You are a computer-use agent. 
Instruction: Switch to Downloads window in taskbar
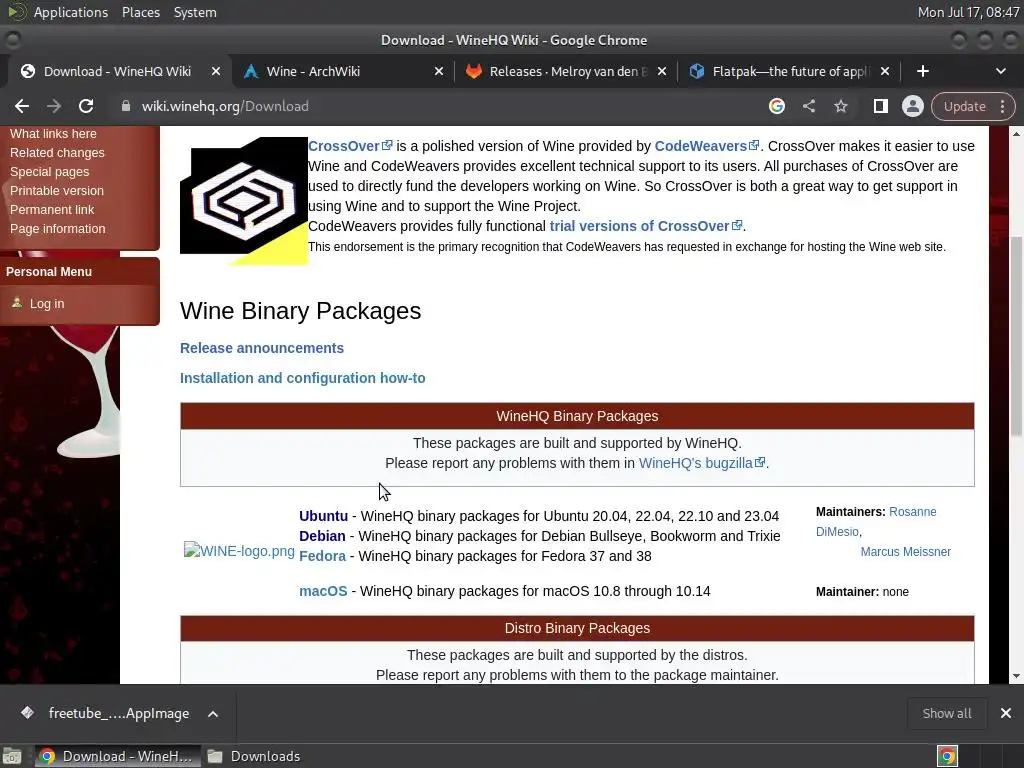click(253, 756)
